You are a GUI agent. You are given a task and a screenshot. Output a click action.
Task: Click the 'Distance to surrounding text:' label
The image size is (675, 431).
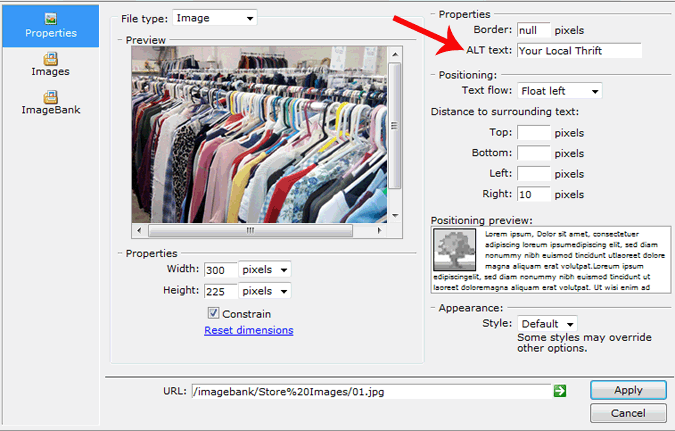pos(505,112)
